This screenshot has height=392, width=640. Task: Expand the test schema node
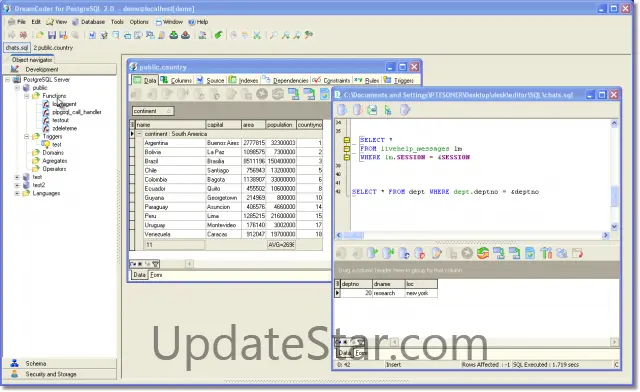(x=17, y=177)
